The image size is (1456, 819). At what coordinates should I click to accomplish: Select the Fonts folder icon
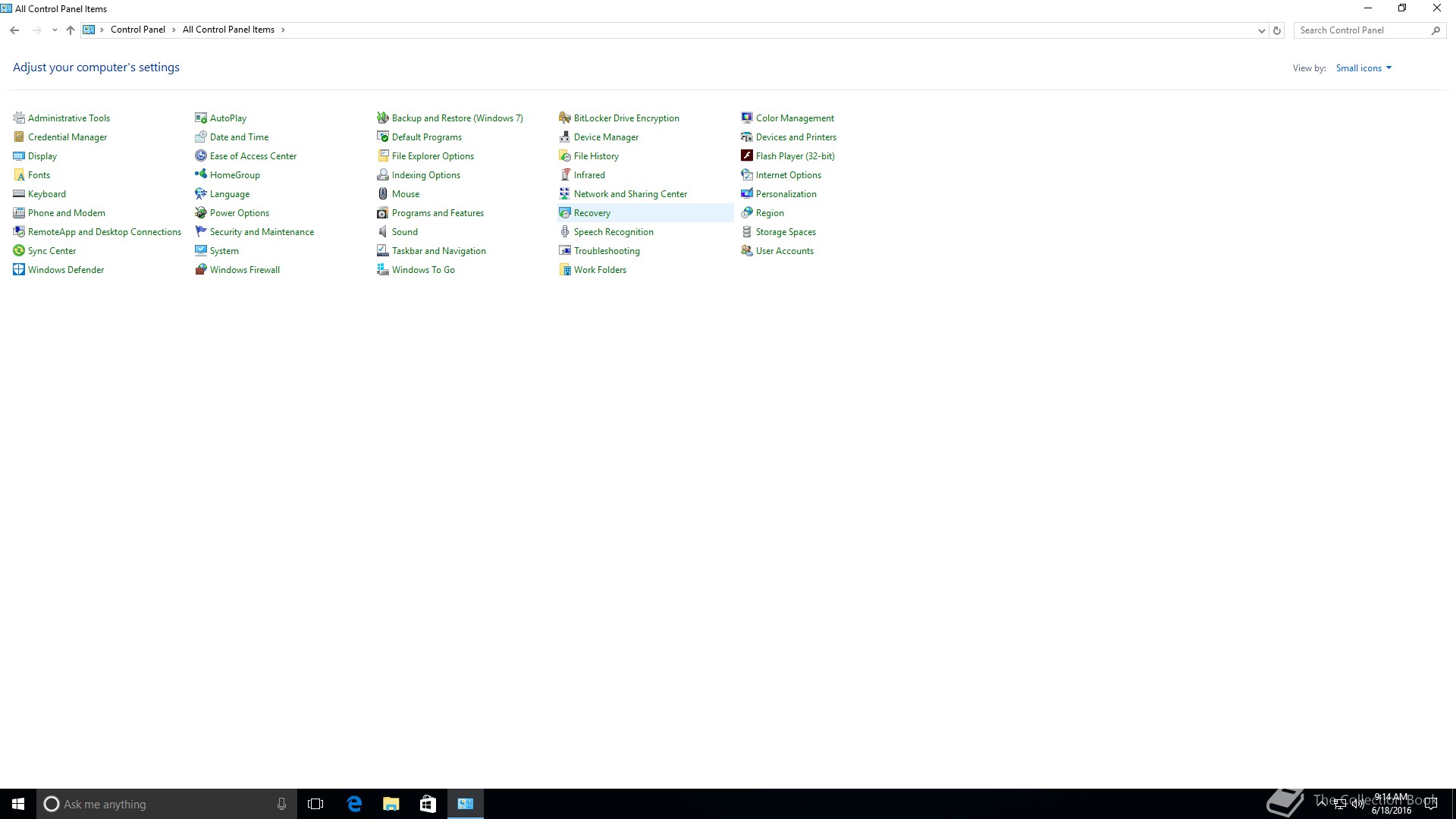[x=19, y=175]
